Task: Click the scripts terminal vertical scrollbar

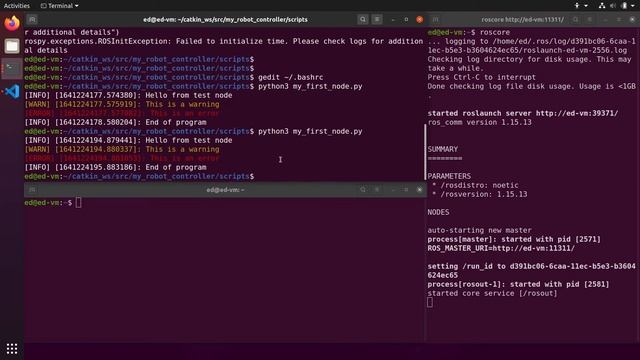Action: pyautogui.click(x=425, y=152)
